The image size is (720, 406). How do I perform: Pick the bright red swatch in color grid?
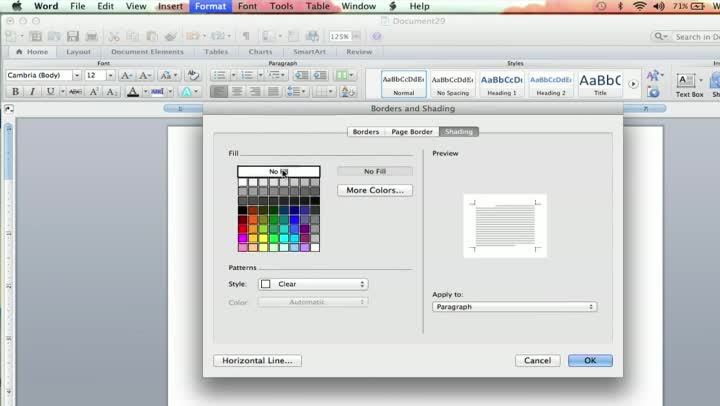pyautogui.click(x=242, y=229)
